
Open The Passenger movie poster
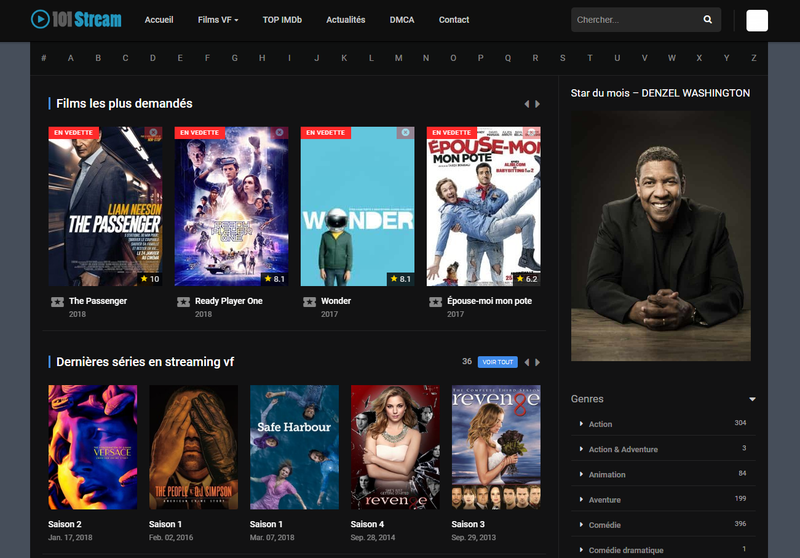coord(106,206)
